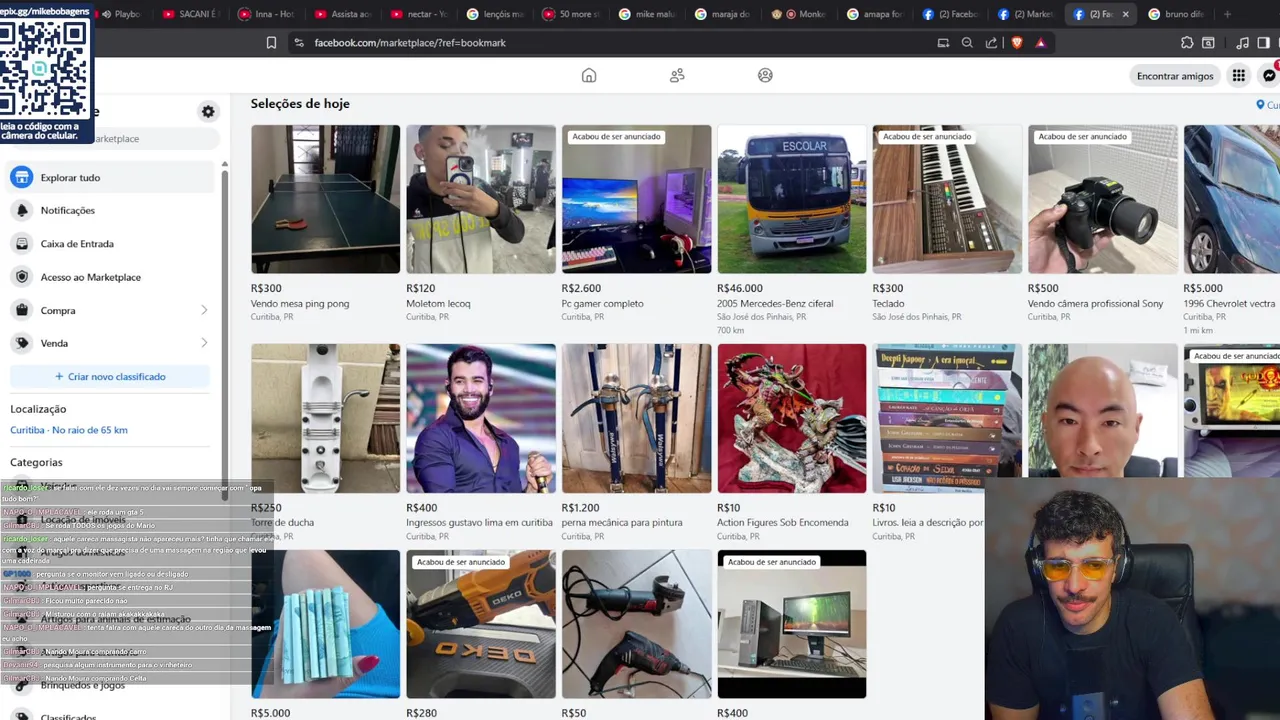Image resolution: width=1280 pixels, height=720 pixels.
Task: Open the Brinquedos e jogos category
Action: tap(83, 686)
